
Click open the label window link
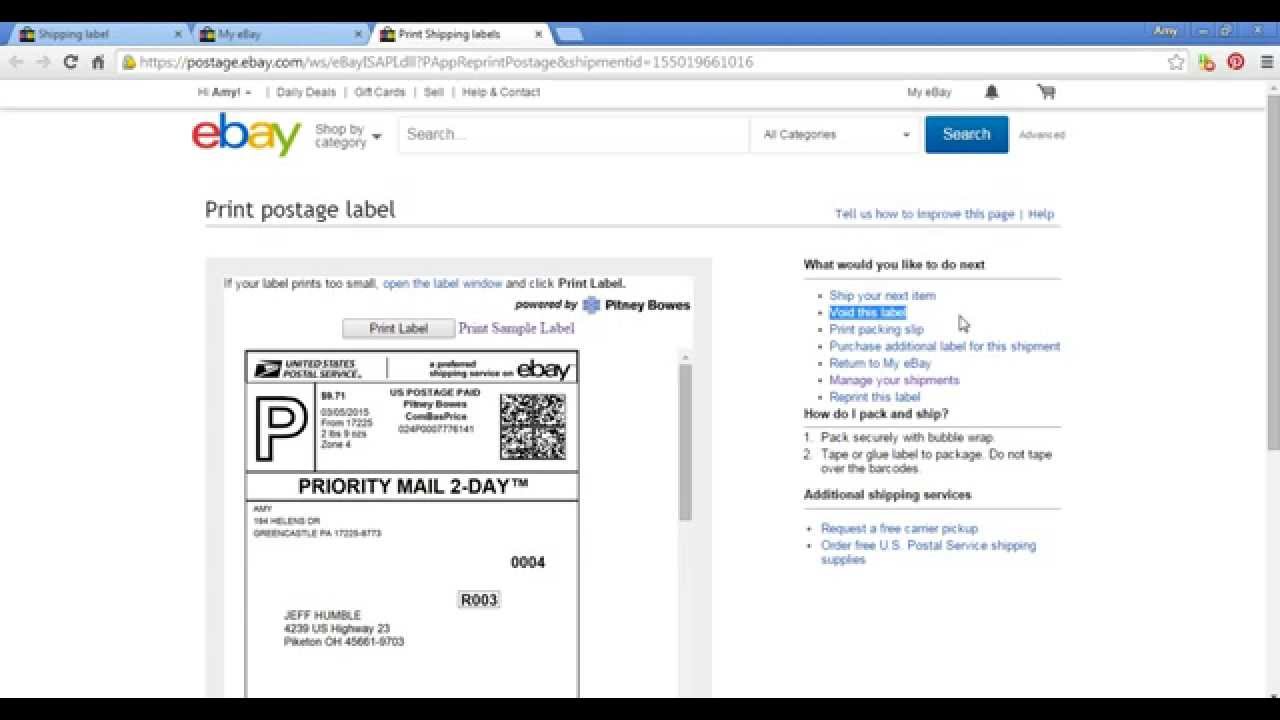pyautogui.click(x=442, y=284)
